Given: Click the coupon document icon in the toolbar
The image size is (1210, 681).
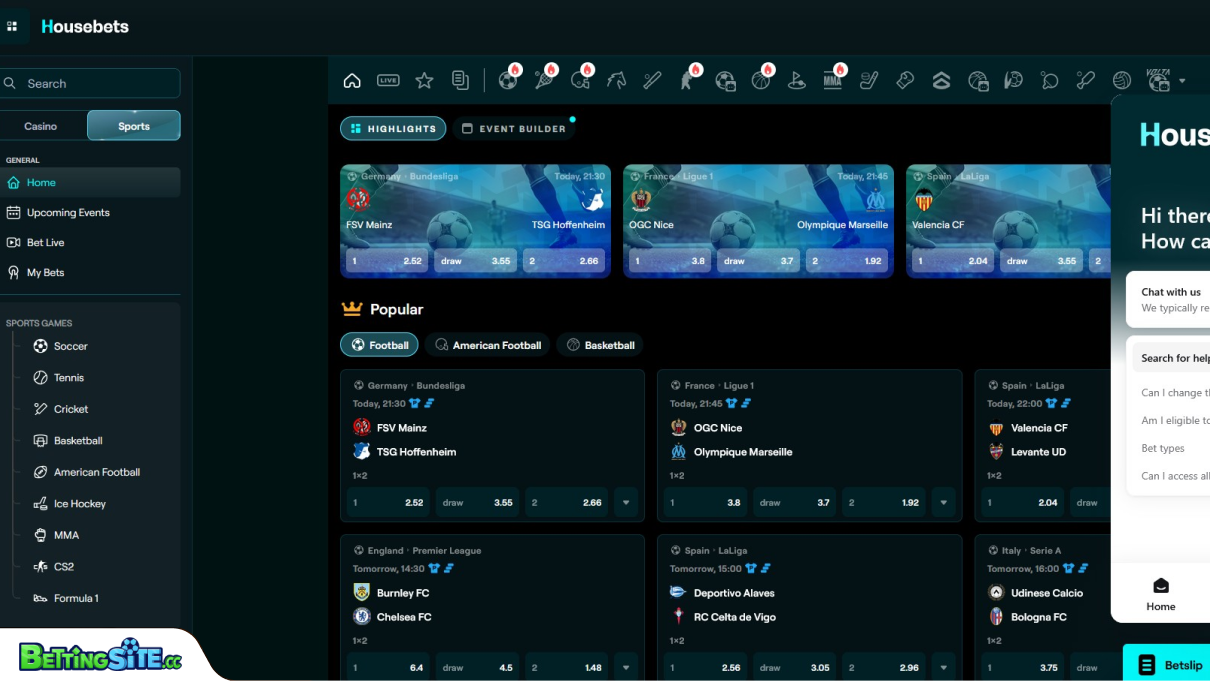Looking at the screenshot, I should (x=460, y=81).
